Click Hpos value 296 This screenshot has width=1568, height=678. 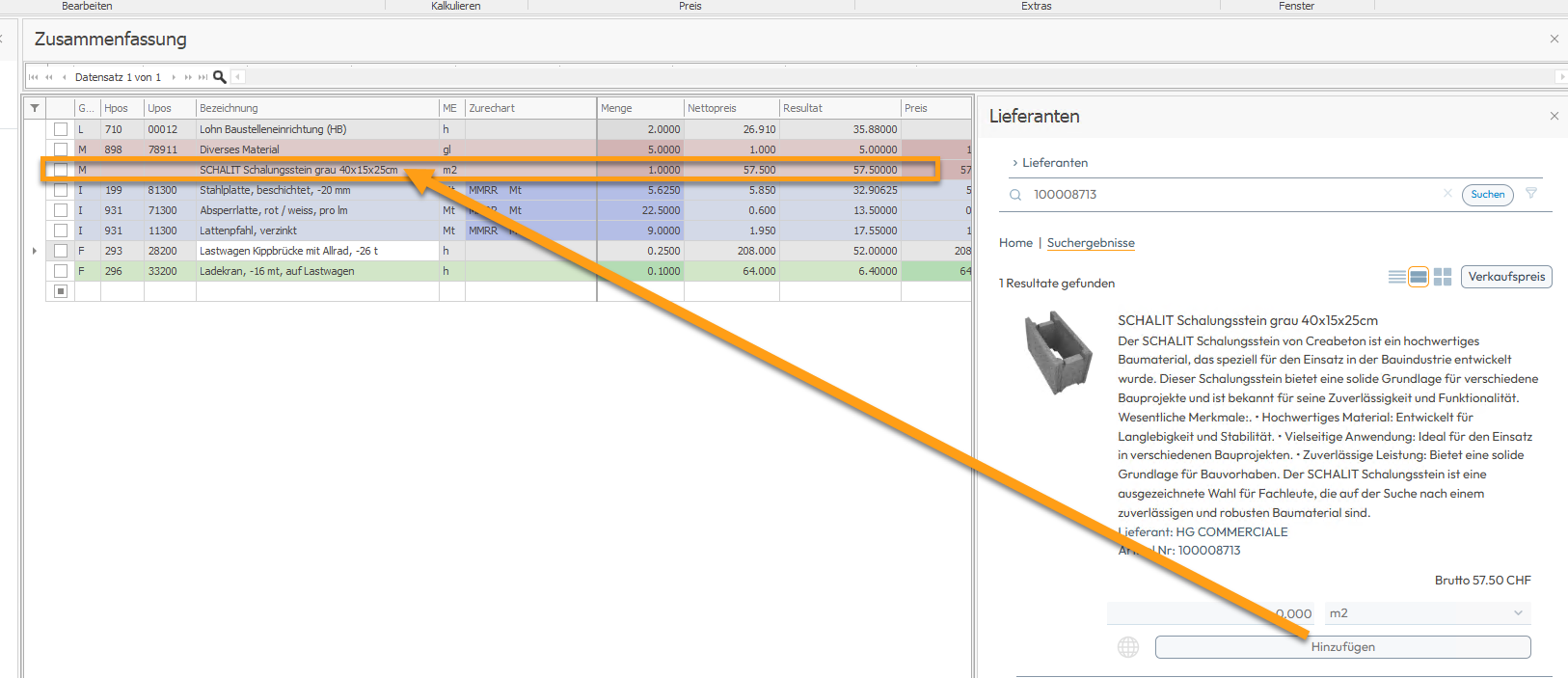tap(122, 271)
